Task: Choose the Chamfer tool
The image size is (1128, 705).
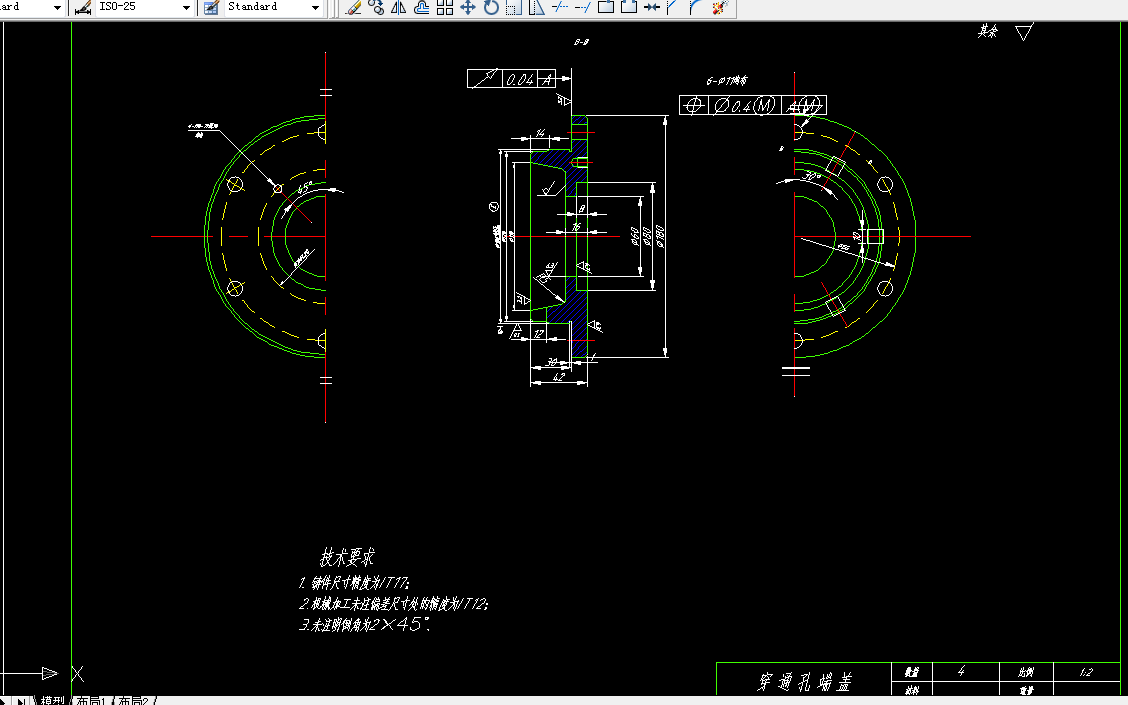Action: tap(673, 7)
